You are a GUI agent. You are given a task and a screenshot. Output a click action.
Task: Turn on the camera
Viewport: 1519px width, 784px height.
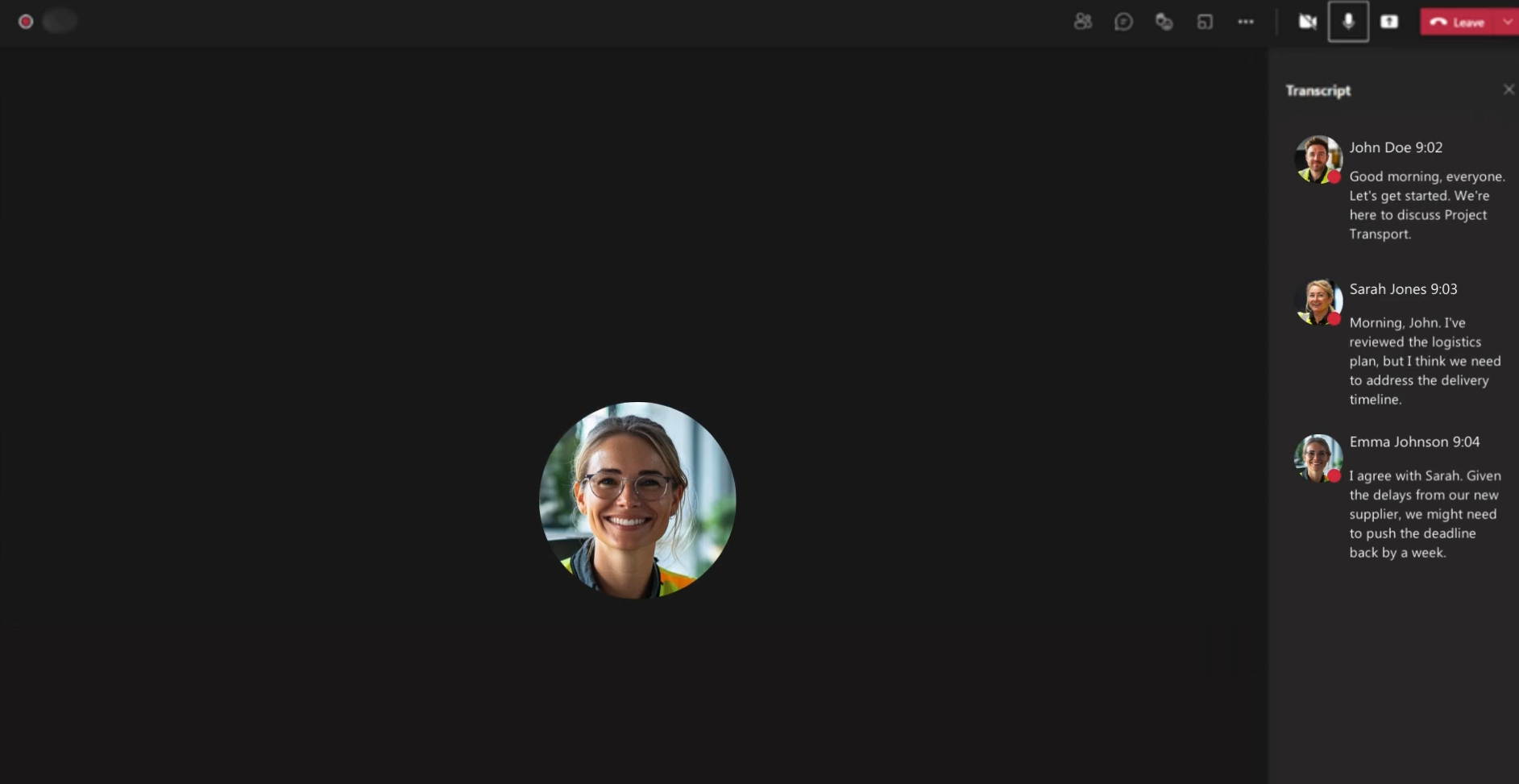pyautogui.click(x=1307, y=22)
